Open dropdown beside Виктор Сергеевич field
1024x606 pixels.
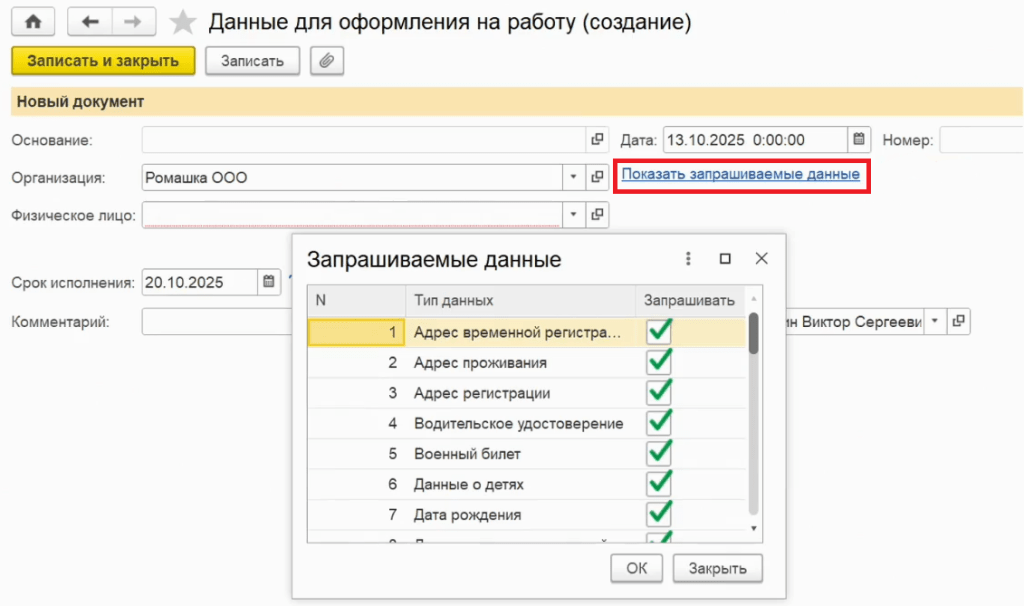[x=935, y=321]
